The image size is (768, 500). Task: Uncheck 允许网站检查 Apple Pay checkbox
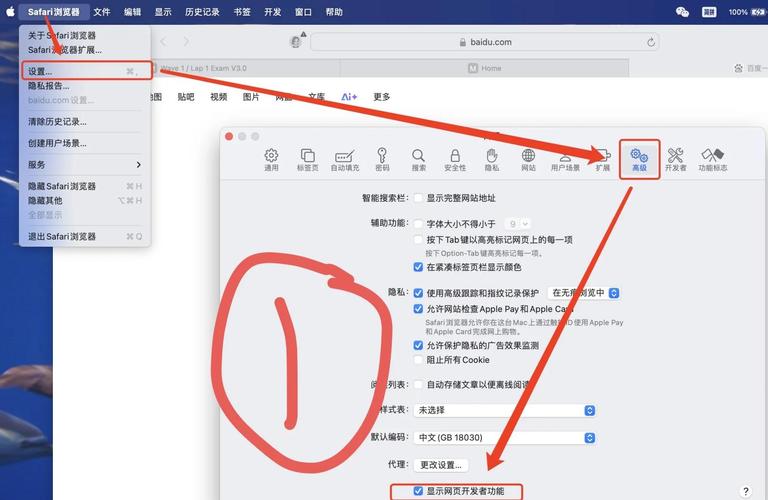(418, 309)
